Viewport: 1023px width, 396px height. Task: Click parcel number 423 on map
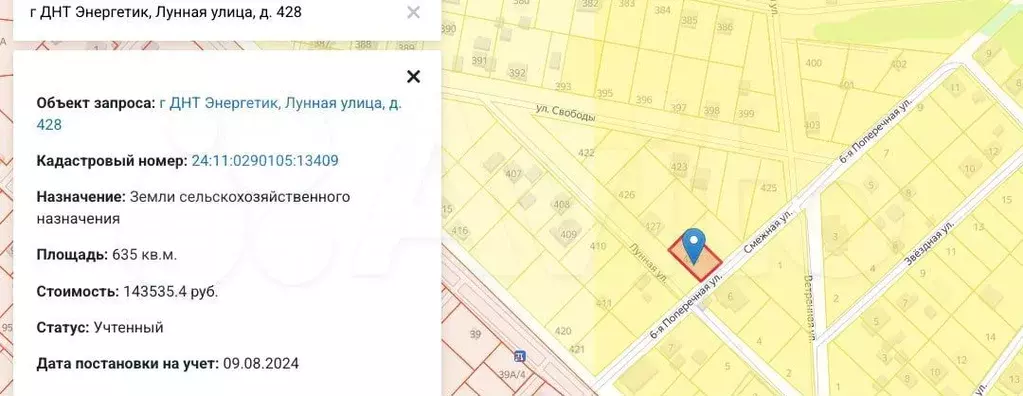click(679, 167)
